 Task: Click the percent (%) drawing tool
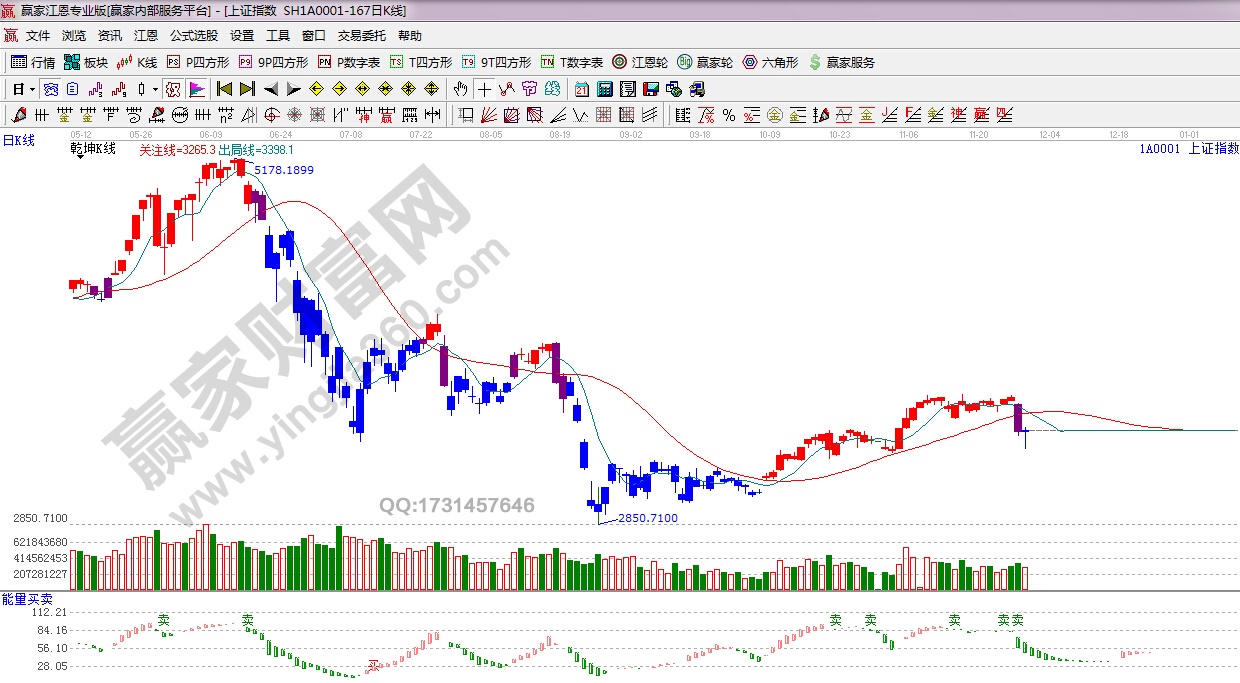click(729, 115)
